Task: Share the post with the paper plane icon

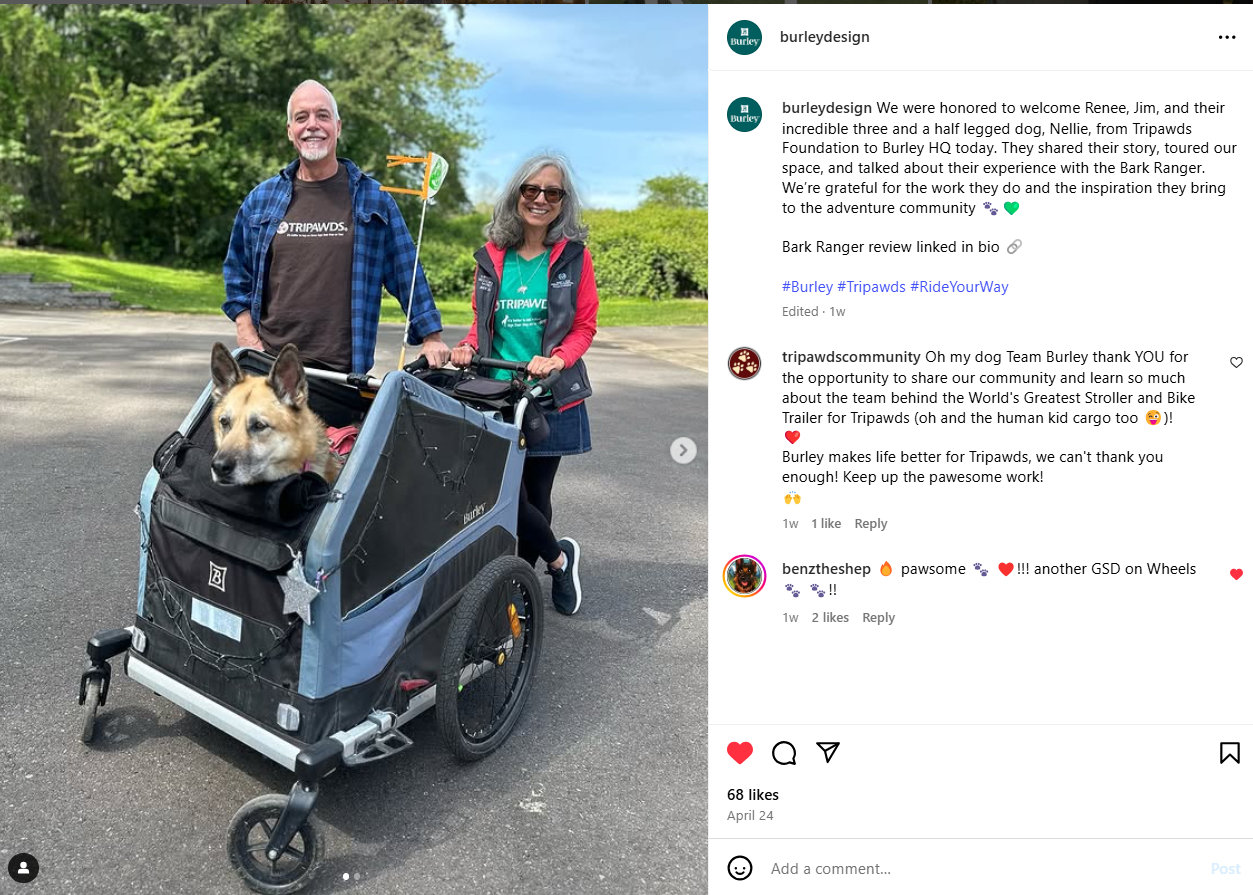Action: pyautogui.click(x=828, y=752)
